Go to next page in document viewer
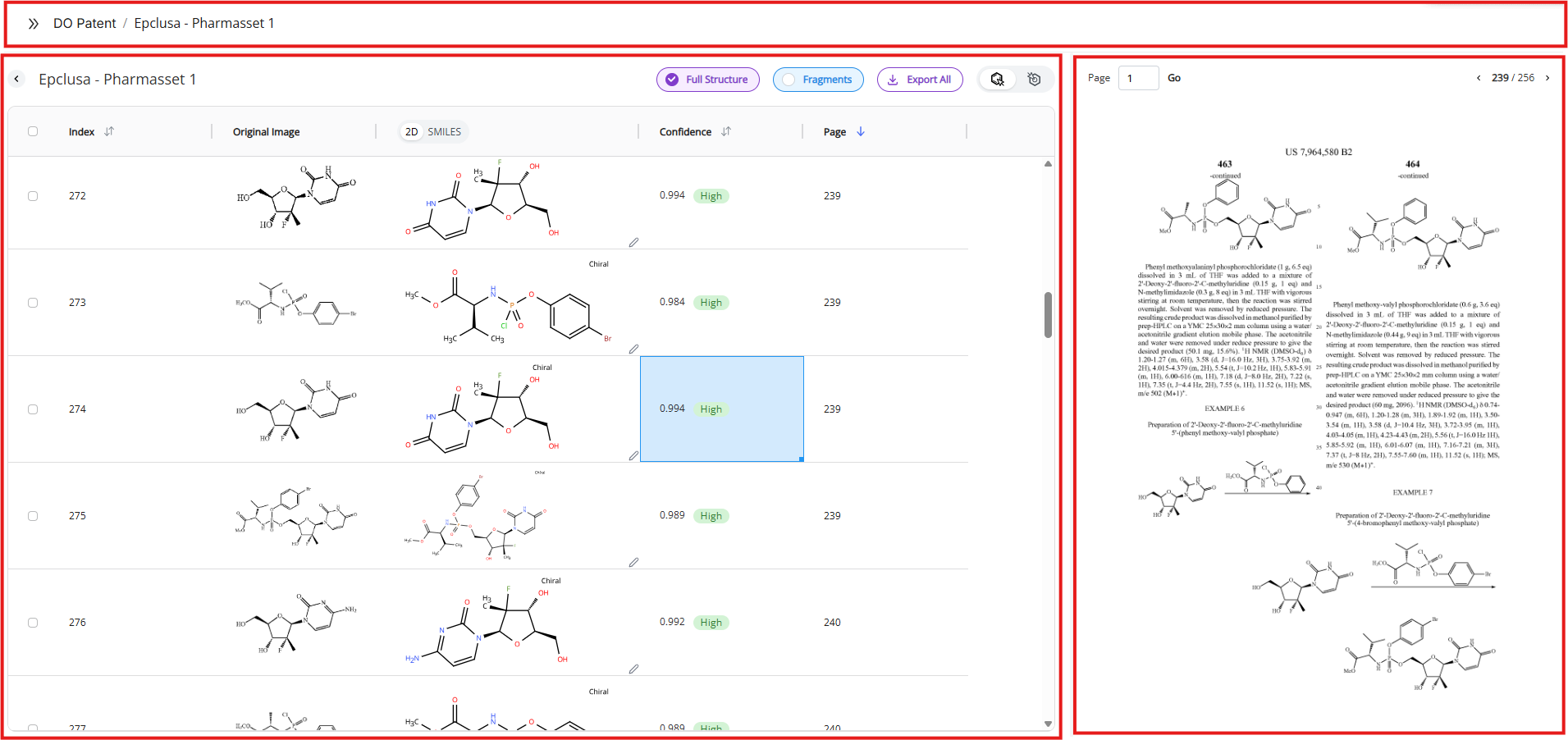The width and height of the screenshot is (1568, 740). [1547, 78]
